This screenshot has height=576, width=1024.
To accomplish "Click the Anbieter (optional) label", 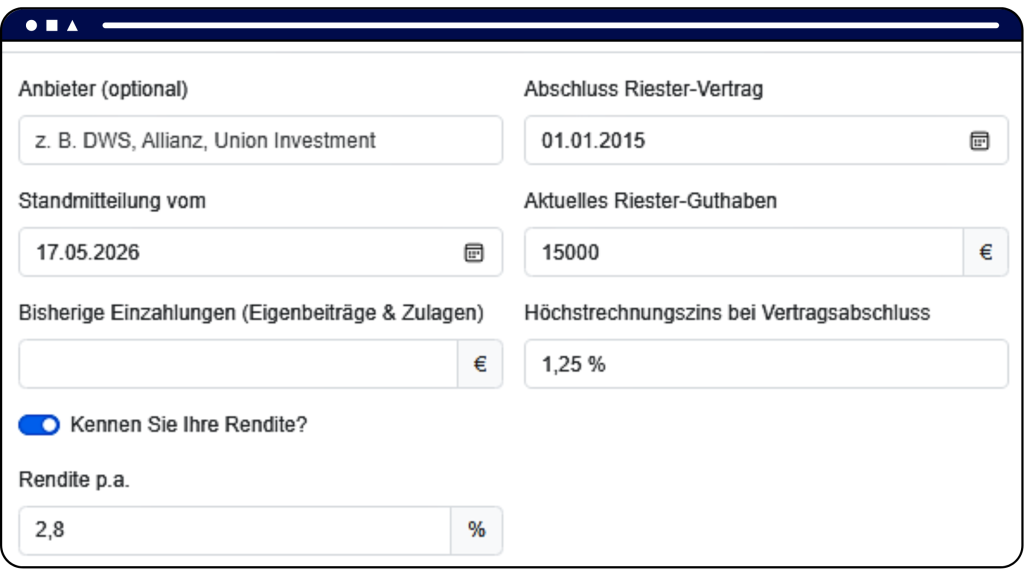I will (103, 89).
